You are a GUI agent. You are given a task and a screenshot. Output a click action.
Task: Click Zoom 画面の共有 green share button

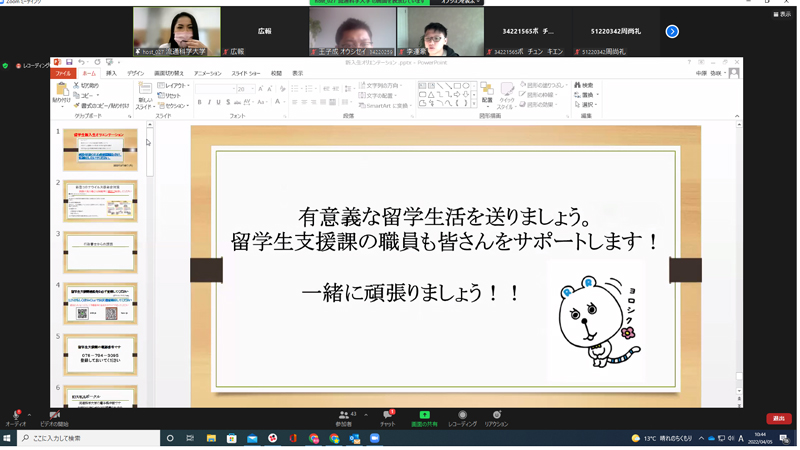pos(424,418)
